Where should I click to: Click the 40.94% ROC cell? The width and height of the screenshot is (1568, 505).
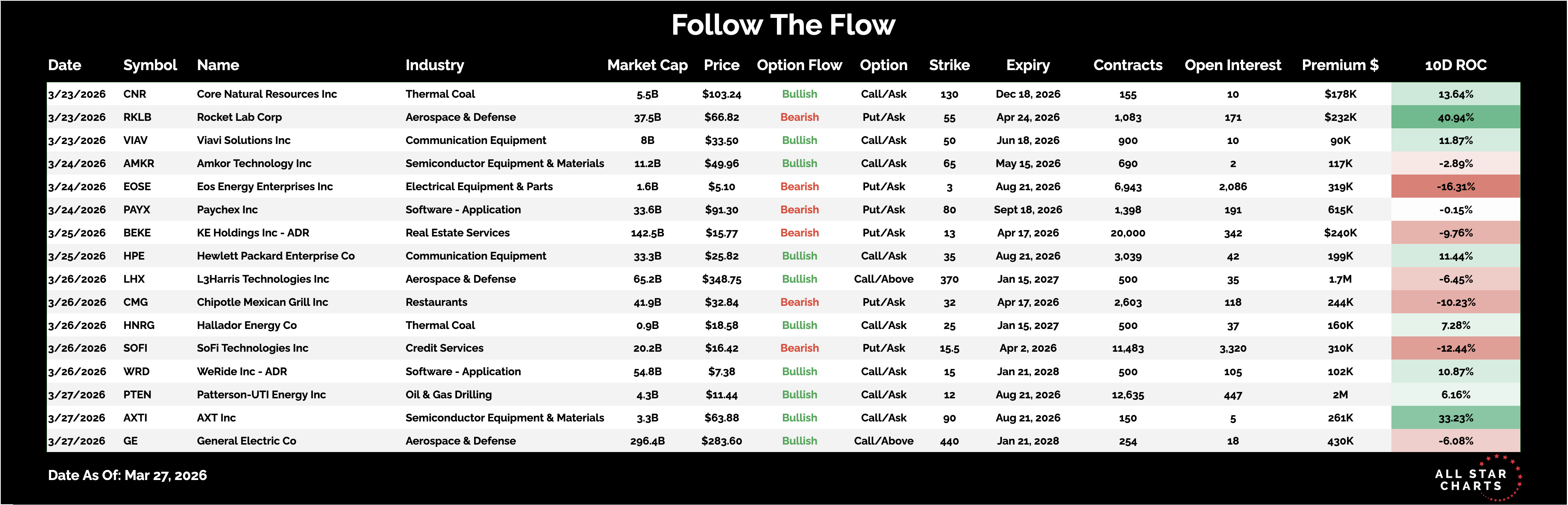coord(1455,117)
